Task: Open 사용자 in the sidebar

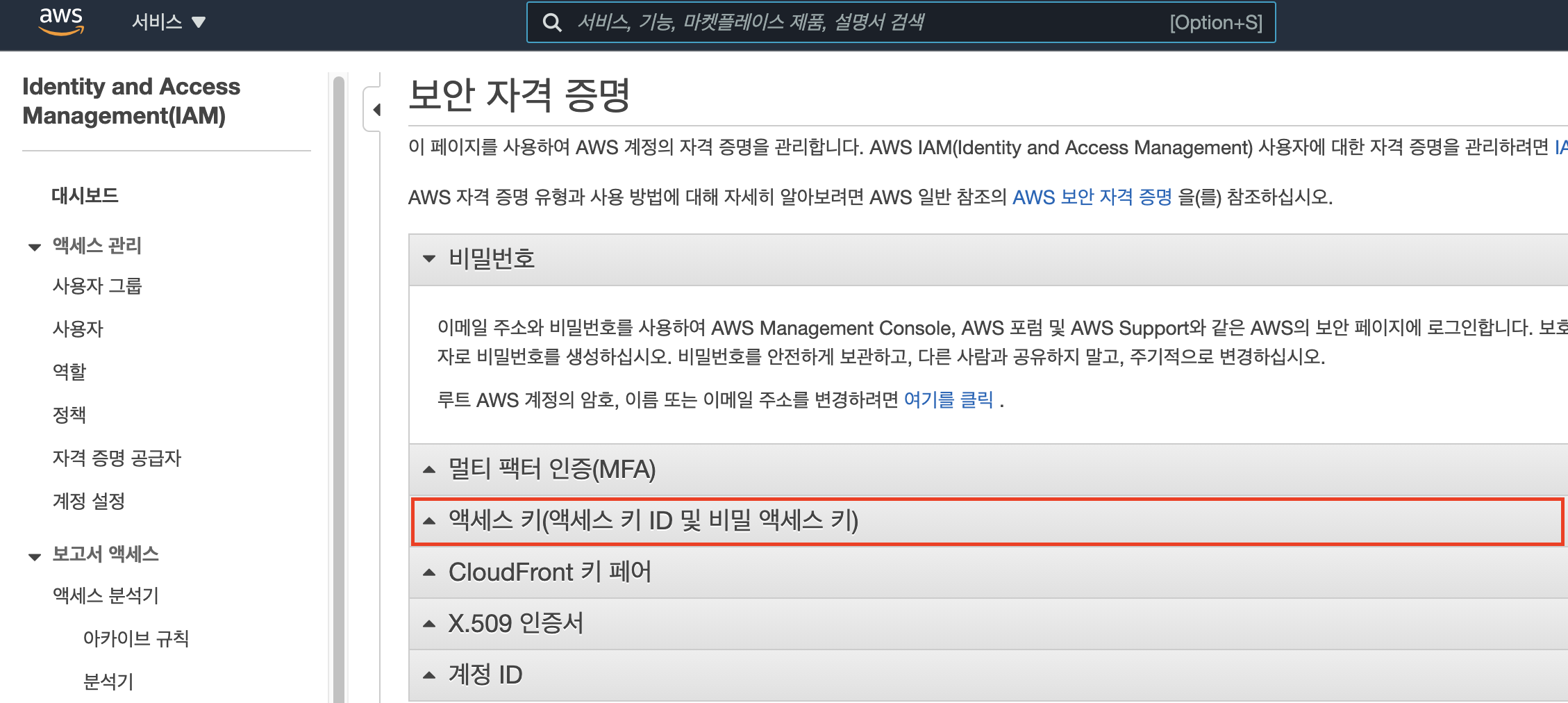Action: pos(78,329)
